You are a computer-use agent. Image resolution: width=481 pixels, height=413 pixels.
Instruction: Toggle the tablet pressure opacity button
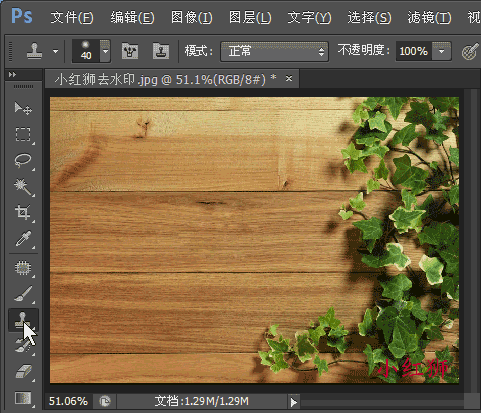click(470, 51)
